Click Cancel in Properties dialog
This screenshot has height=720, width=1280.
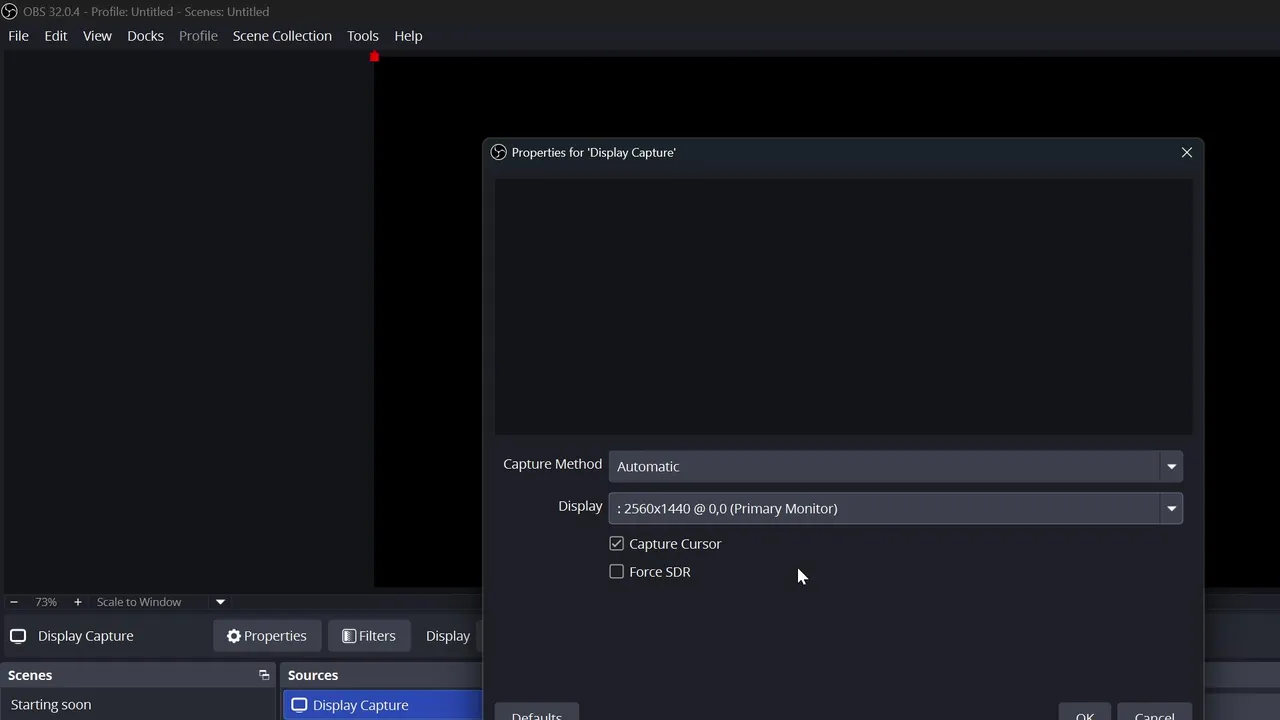(x=1154, y=712)
